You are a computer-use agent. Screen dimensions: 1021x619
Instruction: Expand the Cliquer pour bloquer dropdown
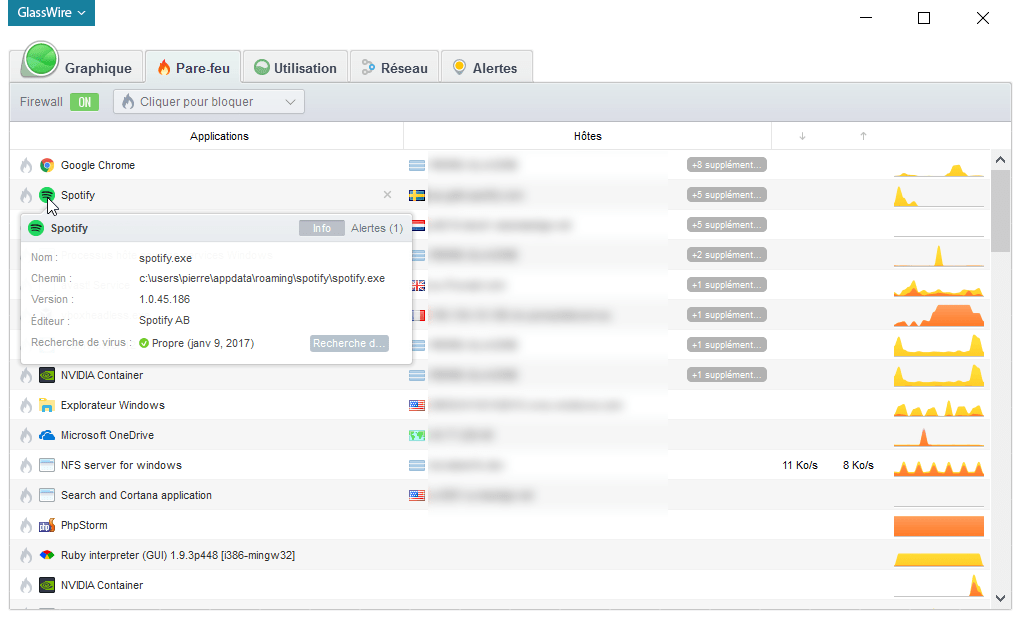tap(209, 102)
